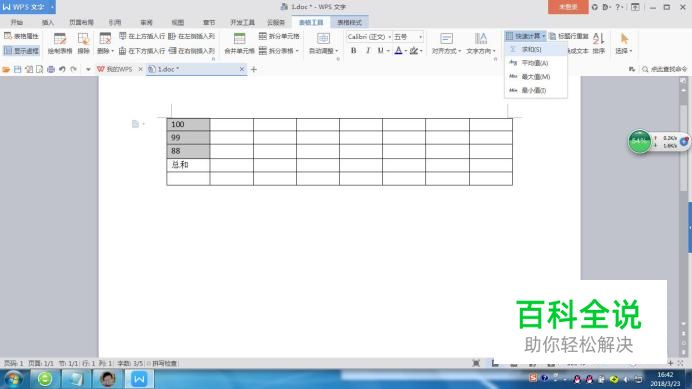Insert column to the left (在左侧插入列)

click(192, 36)
